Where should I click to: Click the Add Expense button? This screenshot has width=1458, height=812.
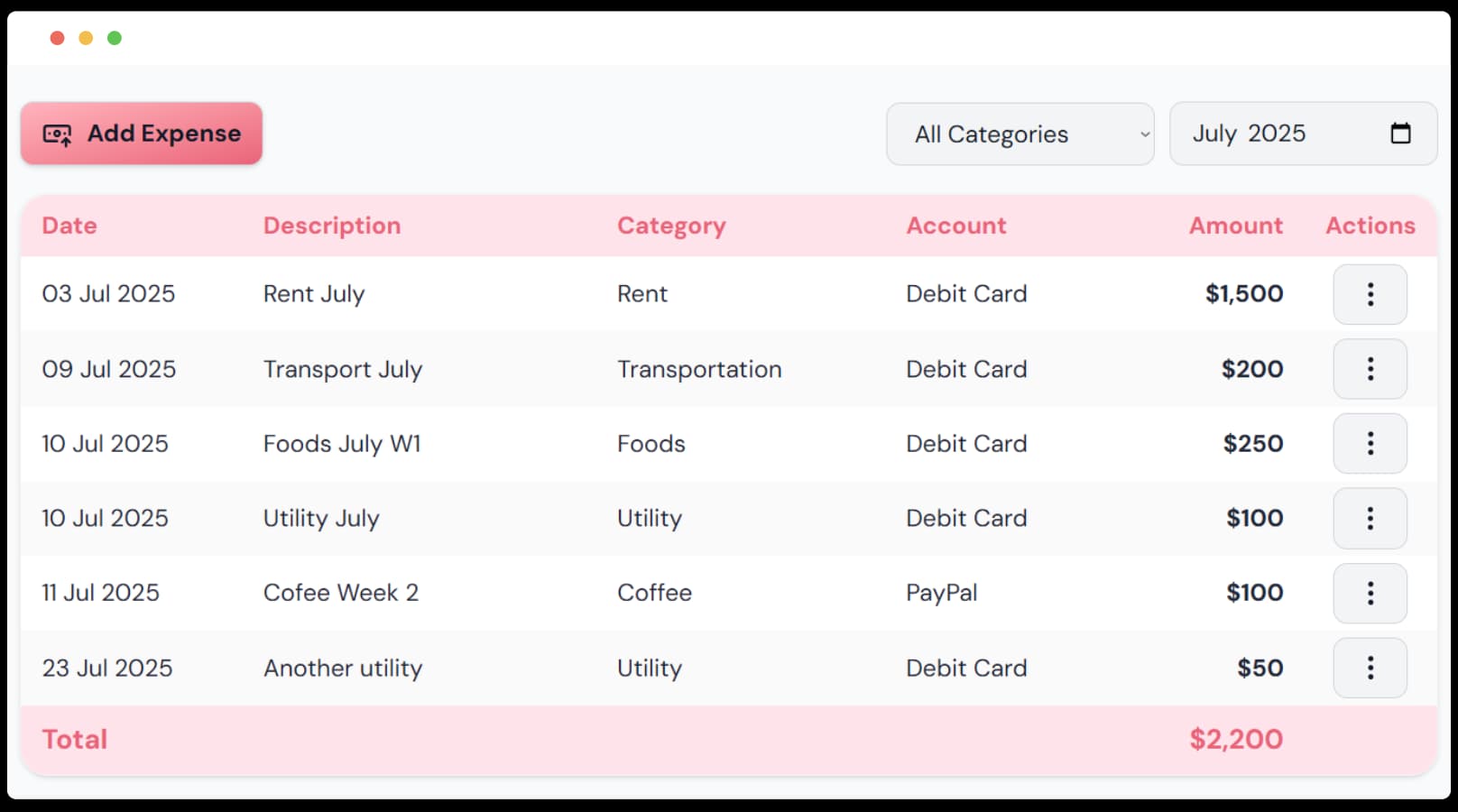coord(141,134)
